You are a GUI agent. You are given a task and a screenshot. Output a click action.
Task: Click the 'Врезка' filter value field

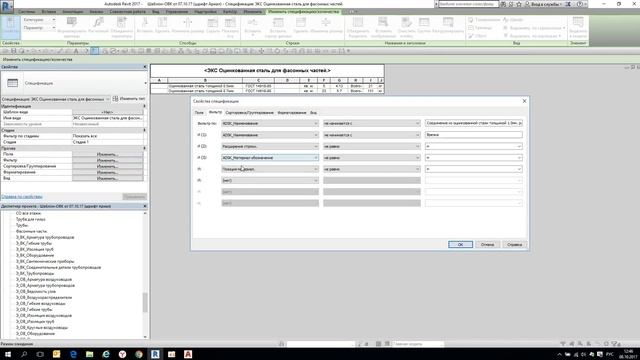point(473,135)
